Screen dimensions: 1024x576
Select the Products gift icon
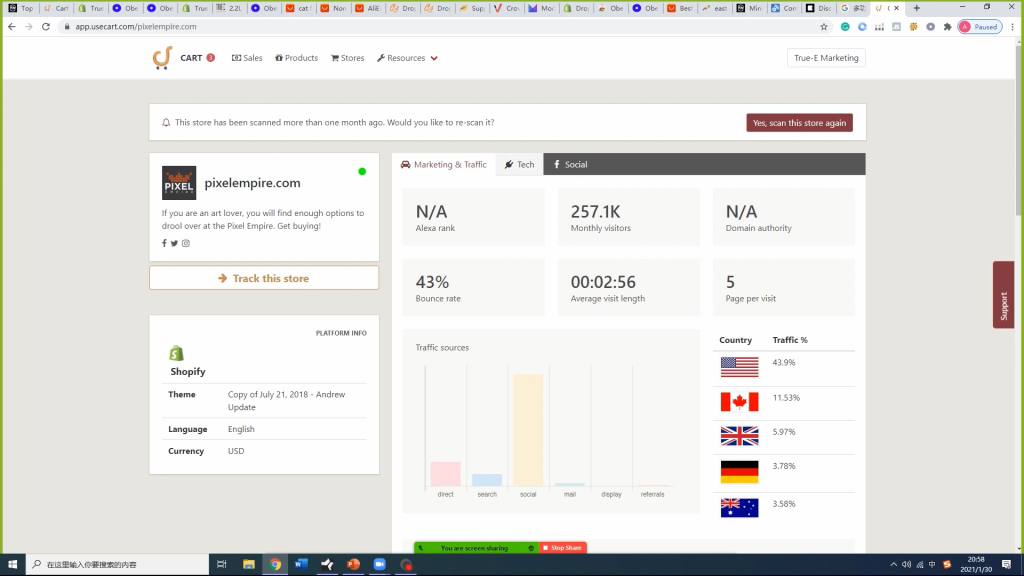click(x=279, y=58)
